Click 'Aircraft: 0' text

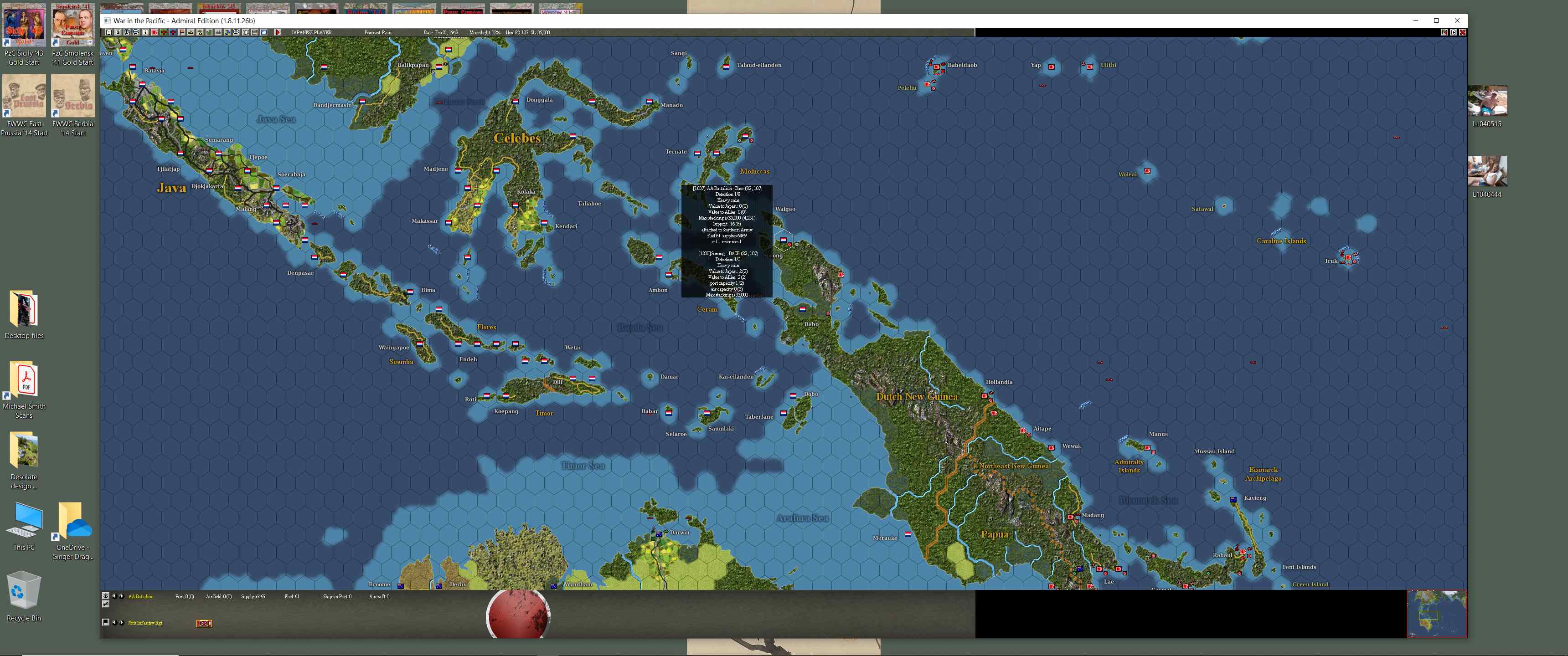[379, 596]
